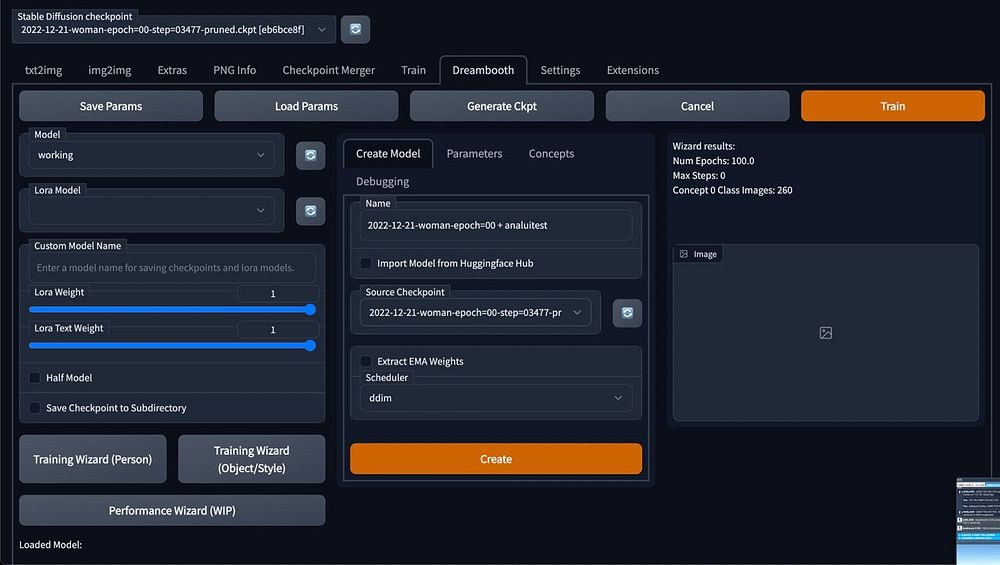Refresh the Model list icon
Image resolution: width=1000 pixels, height=565 pixels.
311,156
